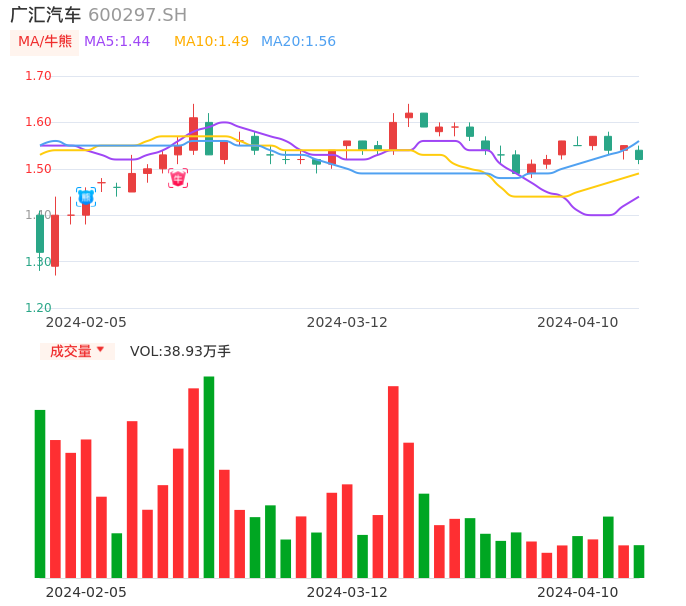Viewport: 686px width, 606px height.
Task: Click the first green volume bar at left
Action: point(40,494)
